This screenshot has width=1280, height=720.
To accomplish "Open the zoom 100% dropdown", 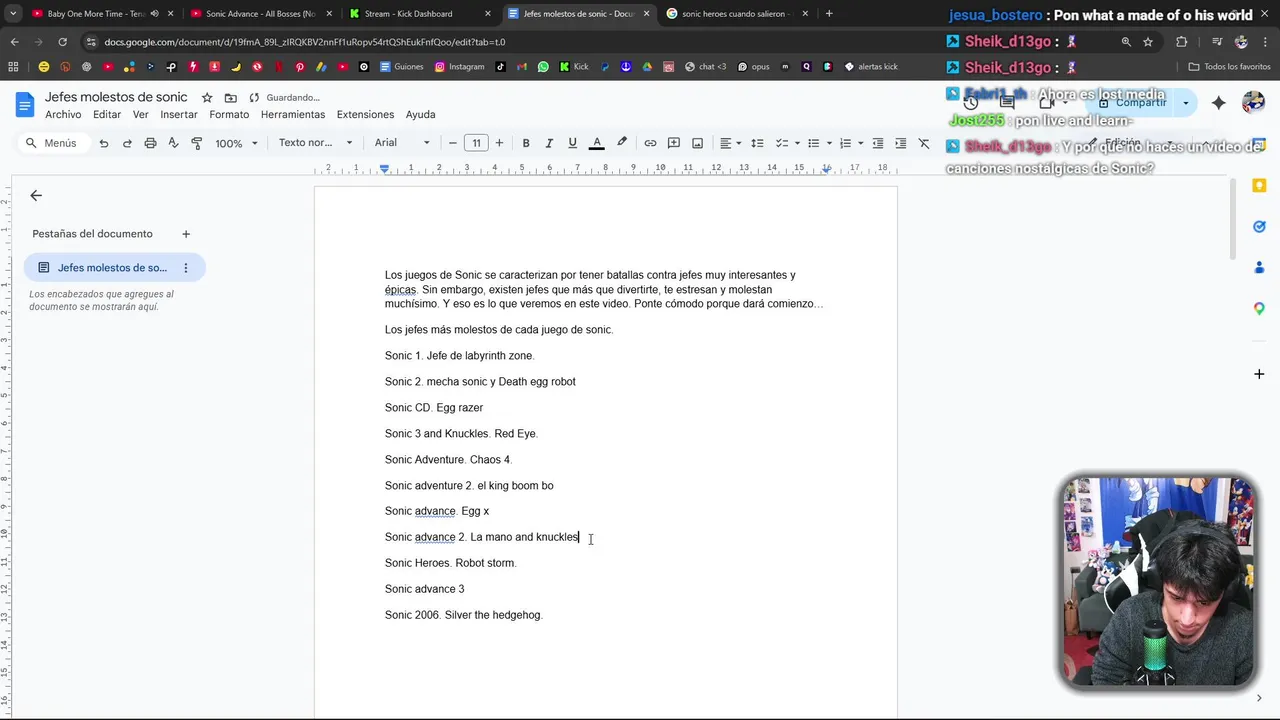I will 237,143.
